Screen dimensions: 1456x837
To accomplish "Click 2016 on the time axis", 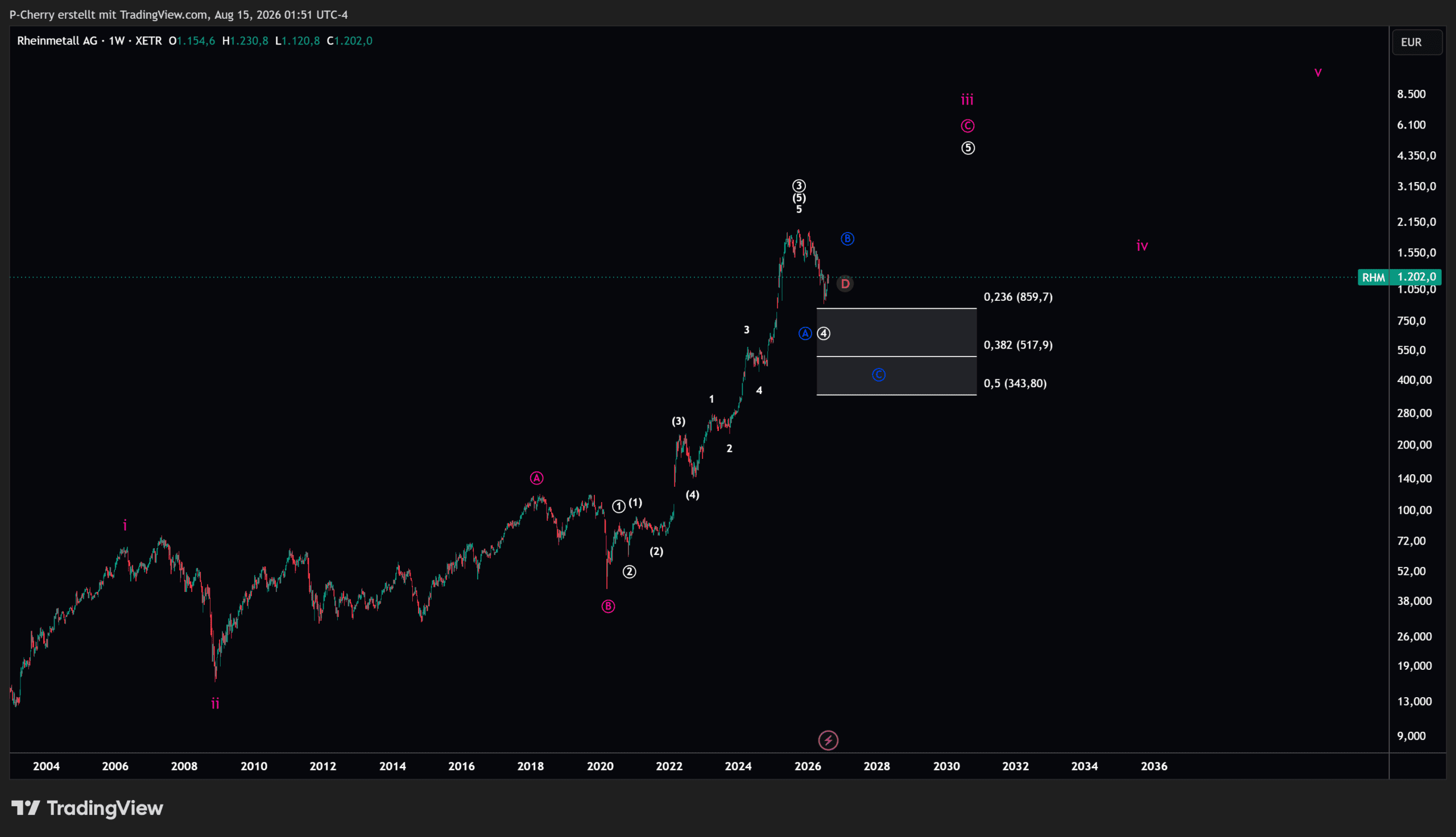I will pyautogui.click(x=461, y=766).
